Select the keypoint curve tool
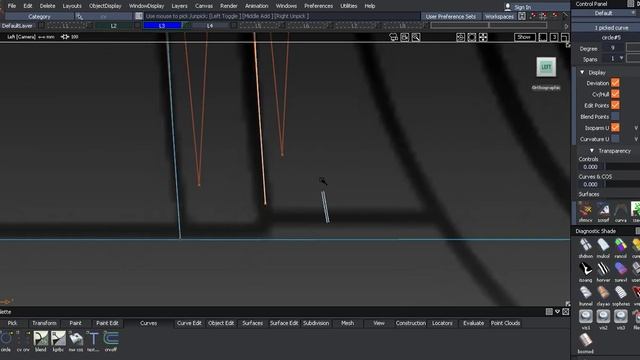 pyautogui.click(x=58, y=339)
